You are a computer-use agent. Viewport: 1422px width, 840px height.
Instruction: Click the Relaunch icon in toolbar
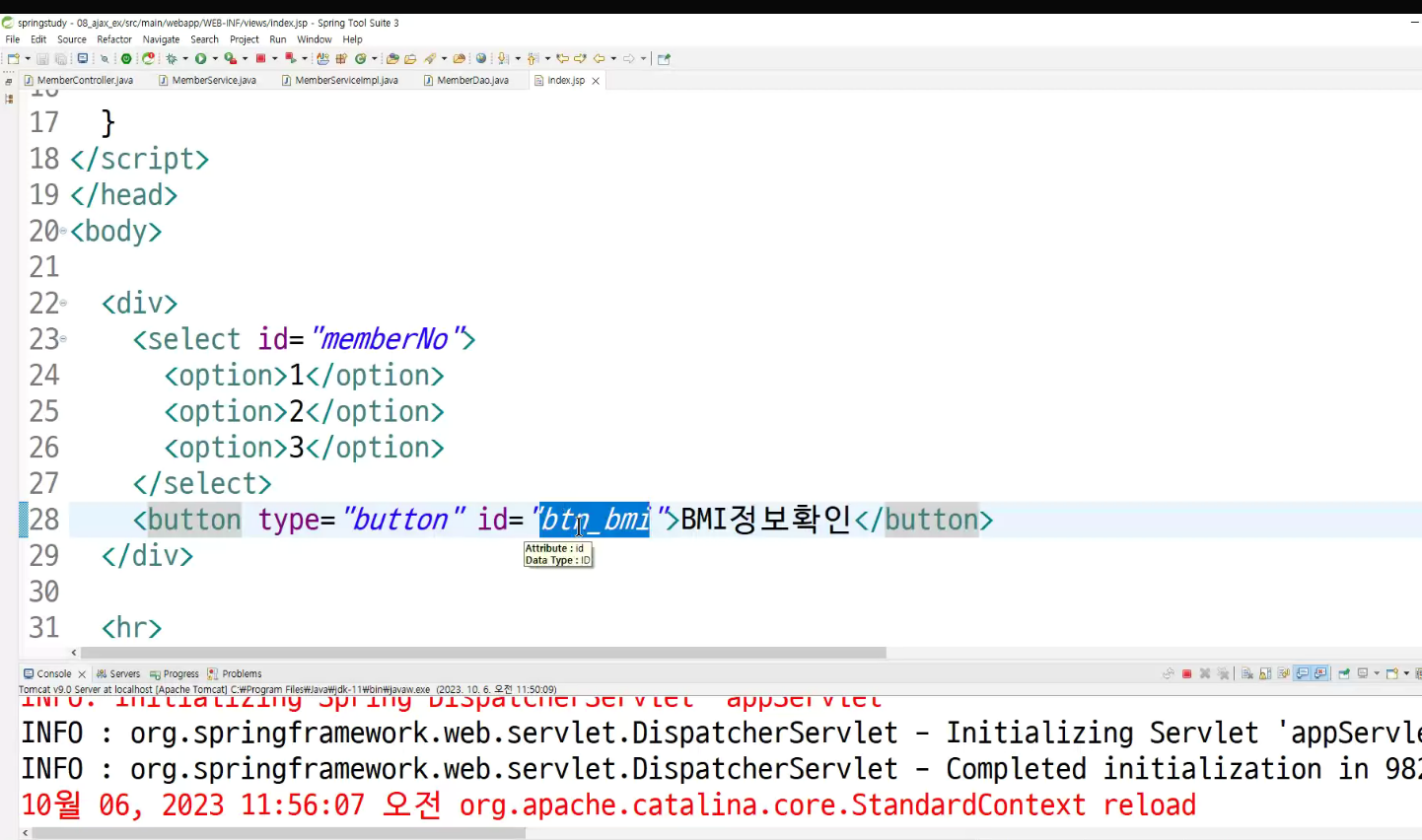[x=148, y=59]
